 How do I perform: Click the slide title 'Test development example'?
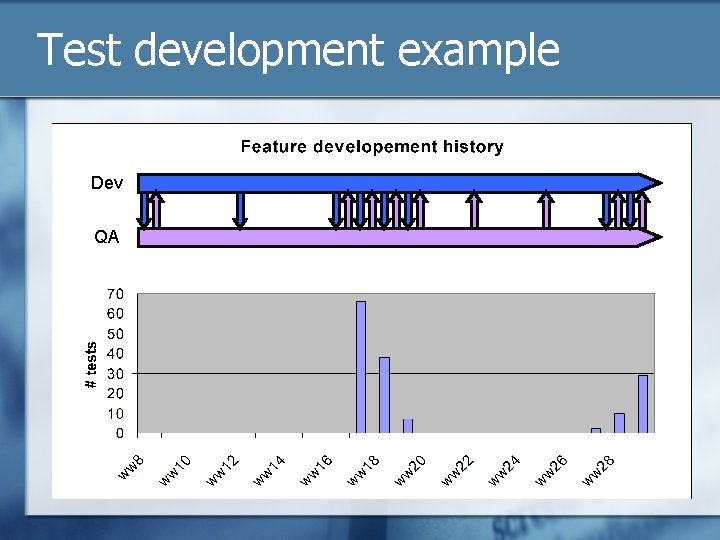point(298,50)
